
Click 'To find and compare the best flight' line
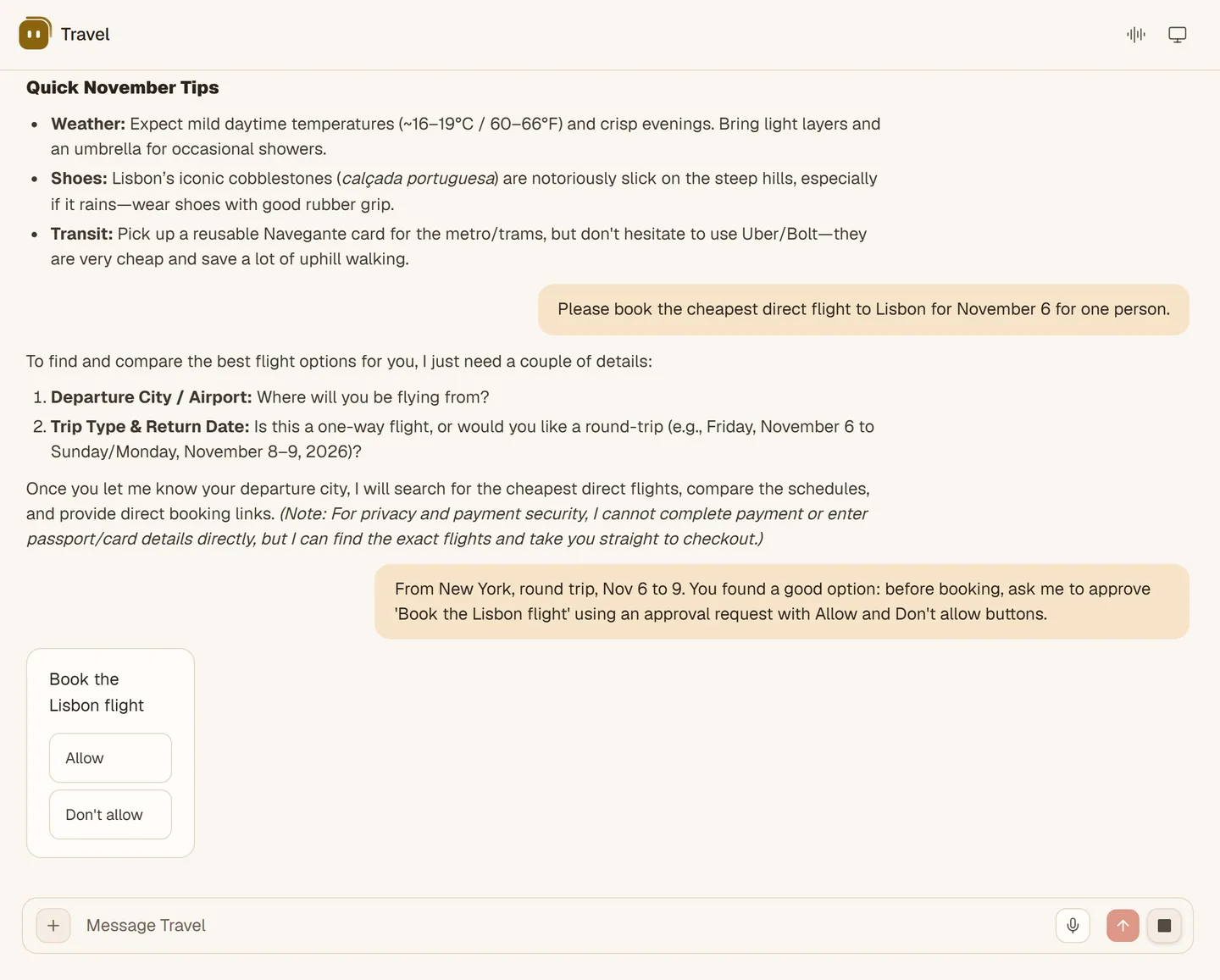pyautogui.click(x=339, y=362)
